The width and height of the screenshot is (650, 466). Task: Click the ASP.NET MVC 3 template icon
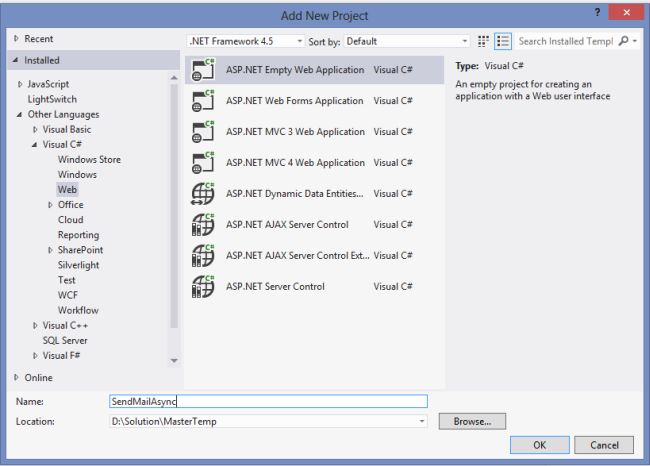pos(203,132)
